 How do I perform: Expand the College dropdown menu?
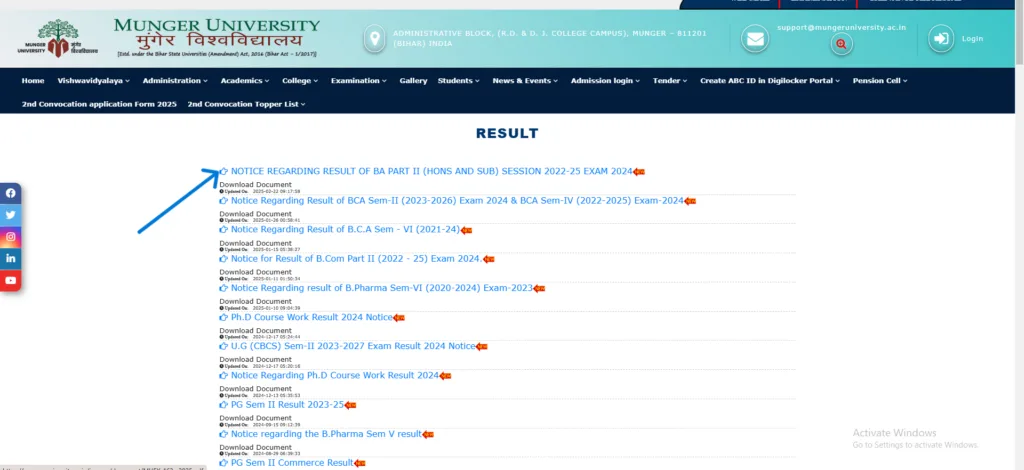[x=300, y=81]
